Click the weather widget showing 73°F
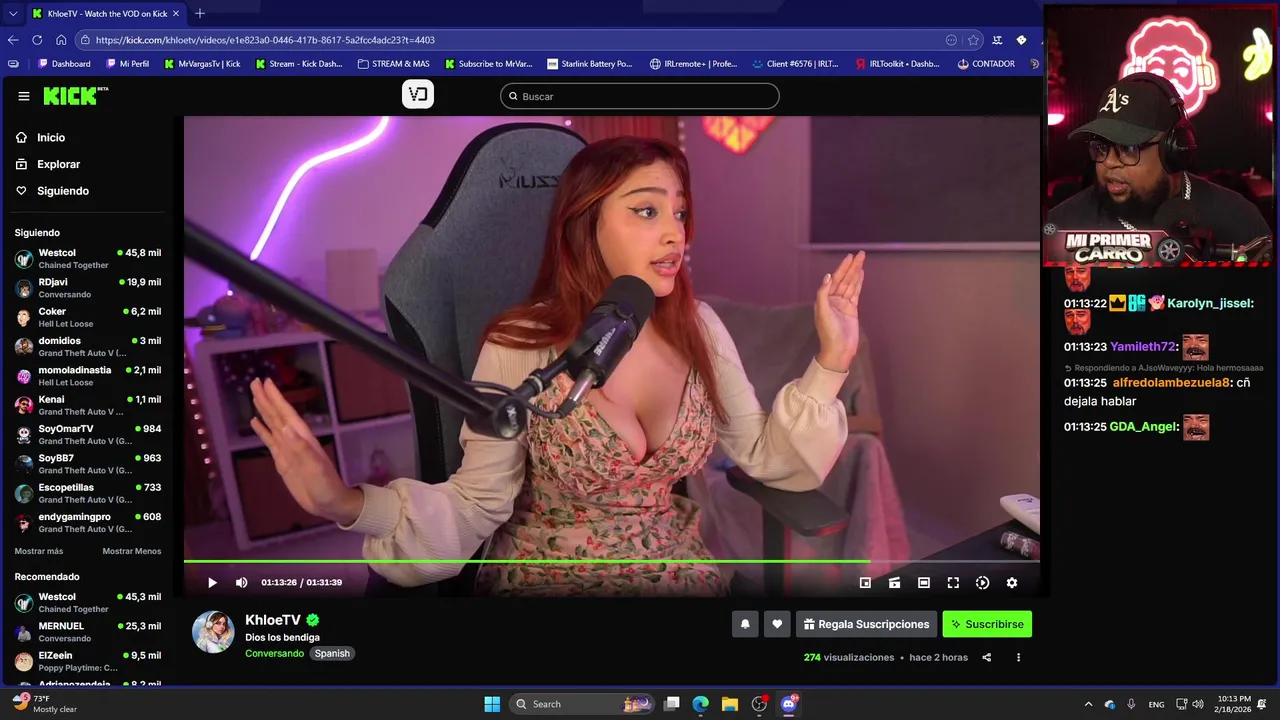The width and height of the screenshot is (1280, 720). click(45, 704)
